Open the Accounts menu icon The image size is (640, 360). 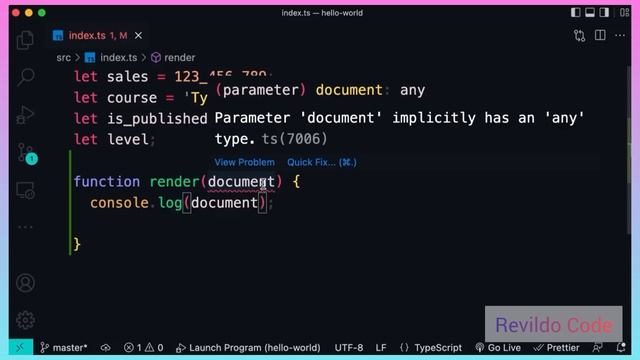tap(25, 283)
